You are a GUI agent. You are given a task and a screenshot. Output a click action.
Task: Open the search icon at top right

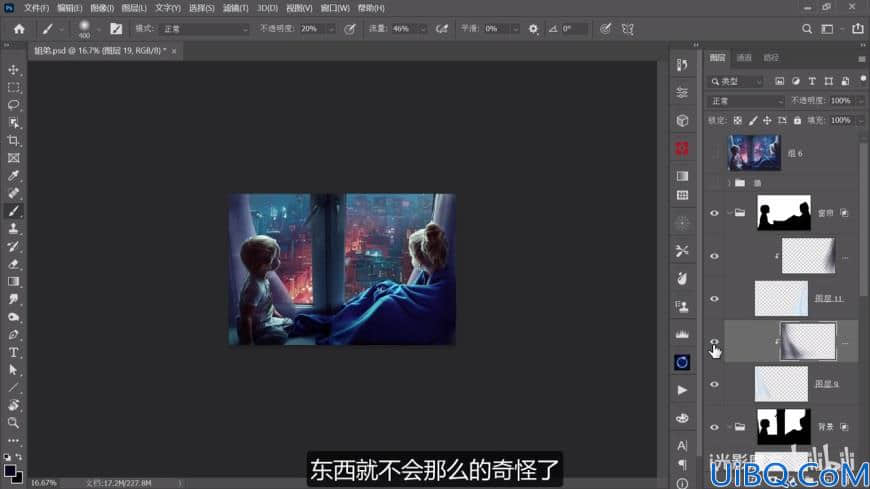pos(807,29)
